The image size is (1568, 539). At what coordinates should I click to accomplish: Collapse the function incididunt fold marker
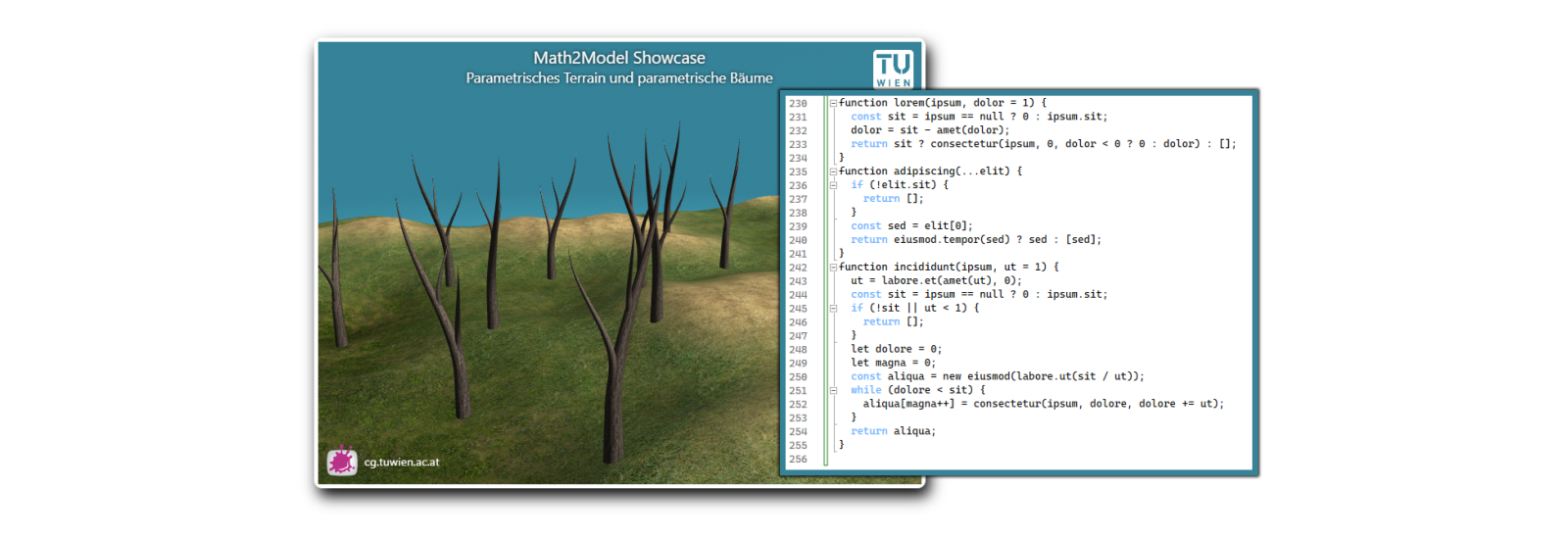(833, 268)
